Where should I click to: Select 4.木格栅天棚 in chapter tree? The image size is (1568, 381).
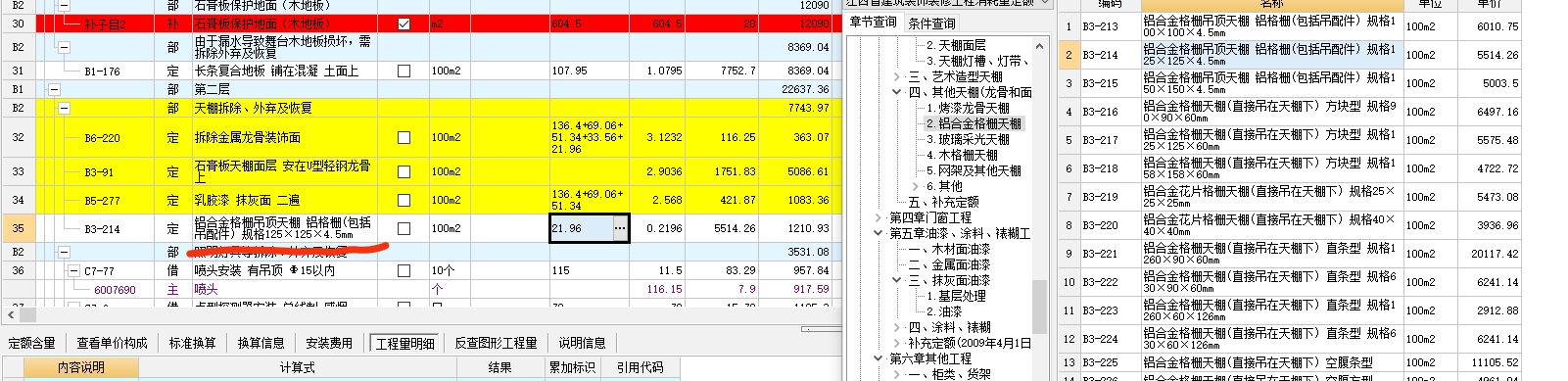point(962,155)
